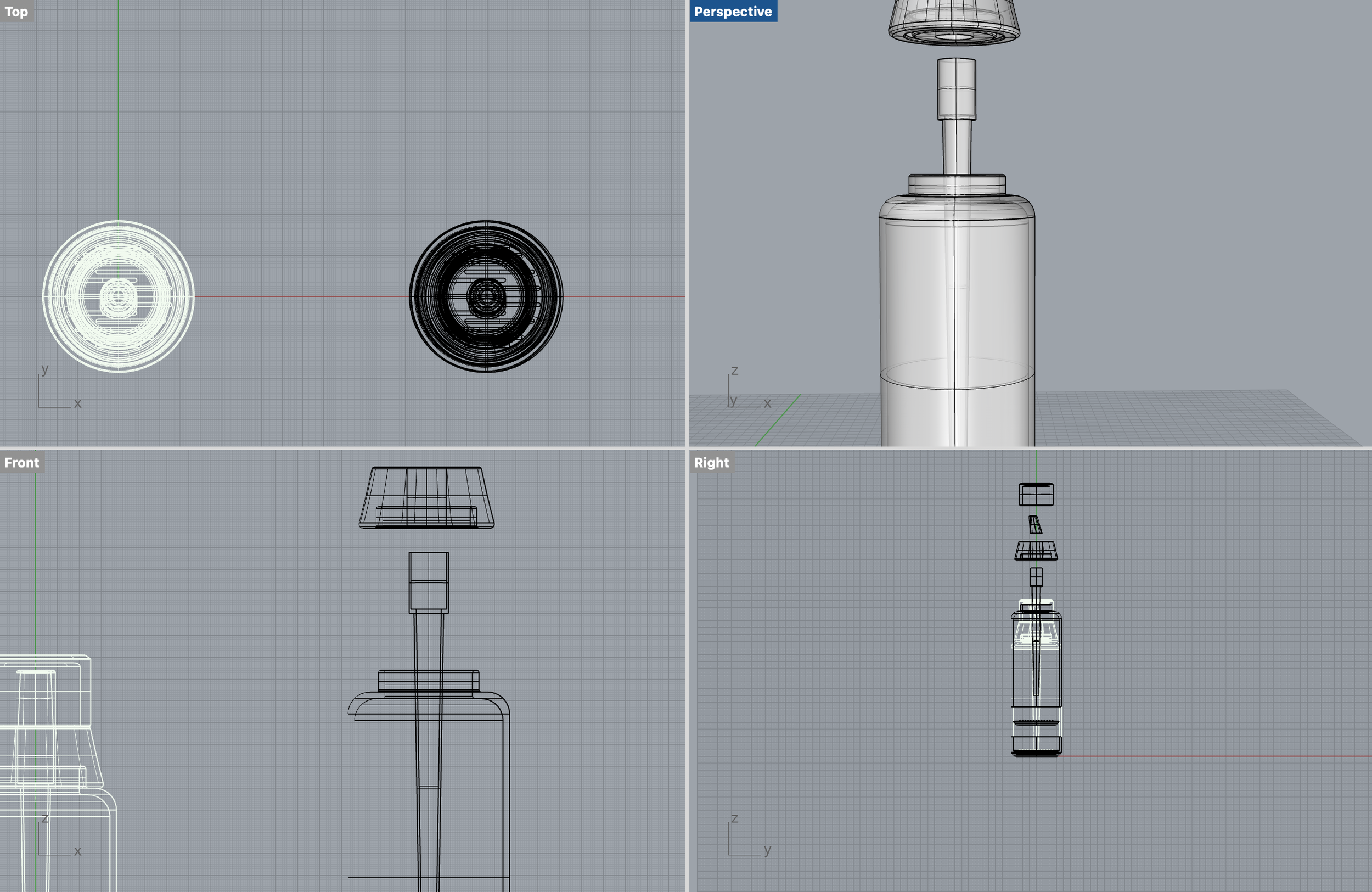This screenshot has width=1372, height=892.
Task: Select the bottle neck ring in Front view
Action: (428, 680)
